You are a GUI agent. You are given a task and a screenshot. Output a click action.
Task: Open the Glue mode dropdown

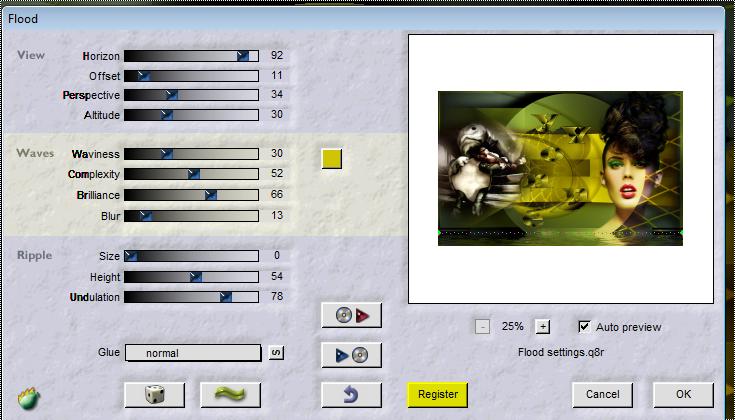point(193,353)
